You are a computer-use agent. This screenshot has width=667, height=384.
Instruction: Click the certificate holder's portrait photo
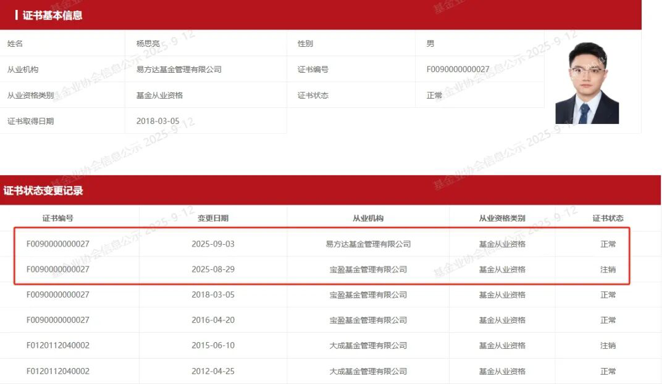(x=587, y=83)
